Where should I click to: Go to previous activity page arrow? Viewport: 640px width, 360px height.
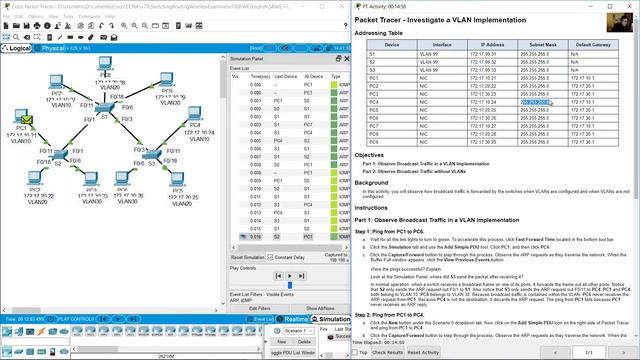(555, 352)
